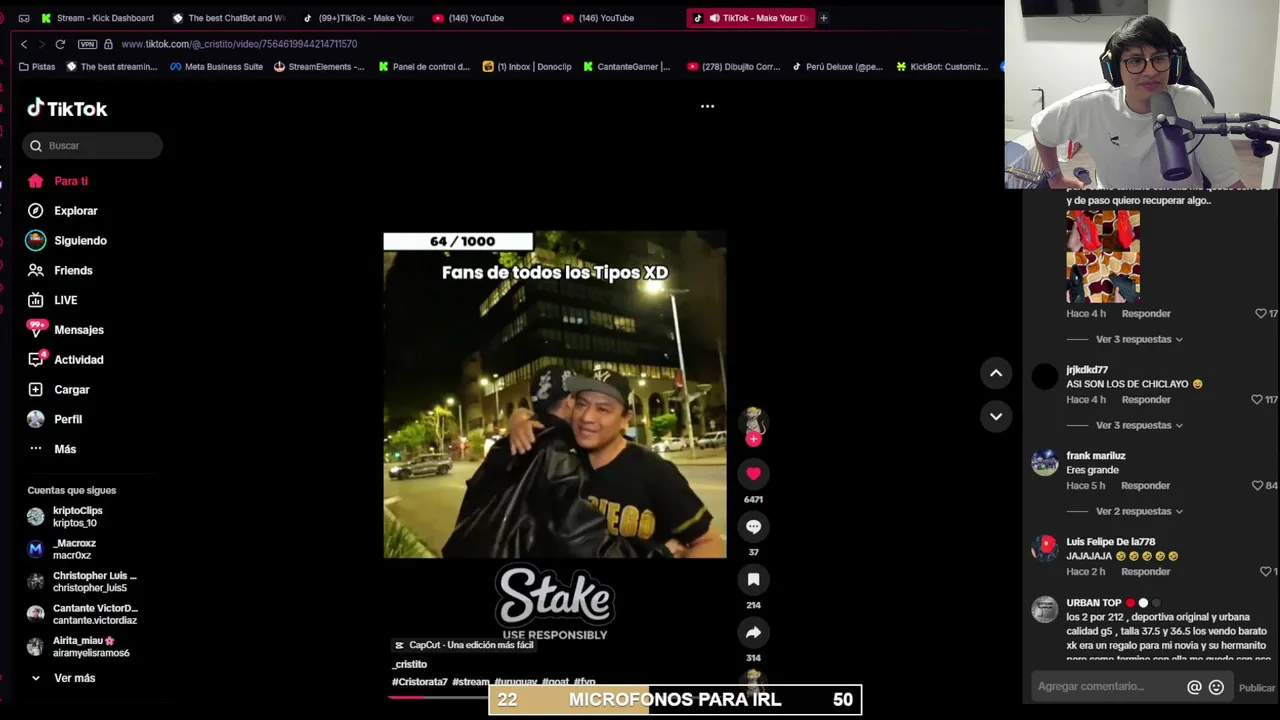Save video with bookmark icon
The image size is (1280, 720).
click(x=753, y=580)
